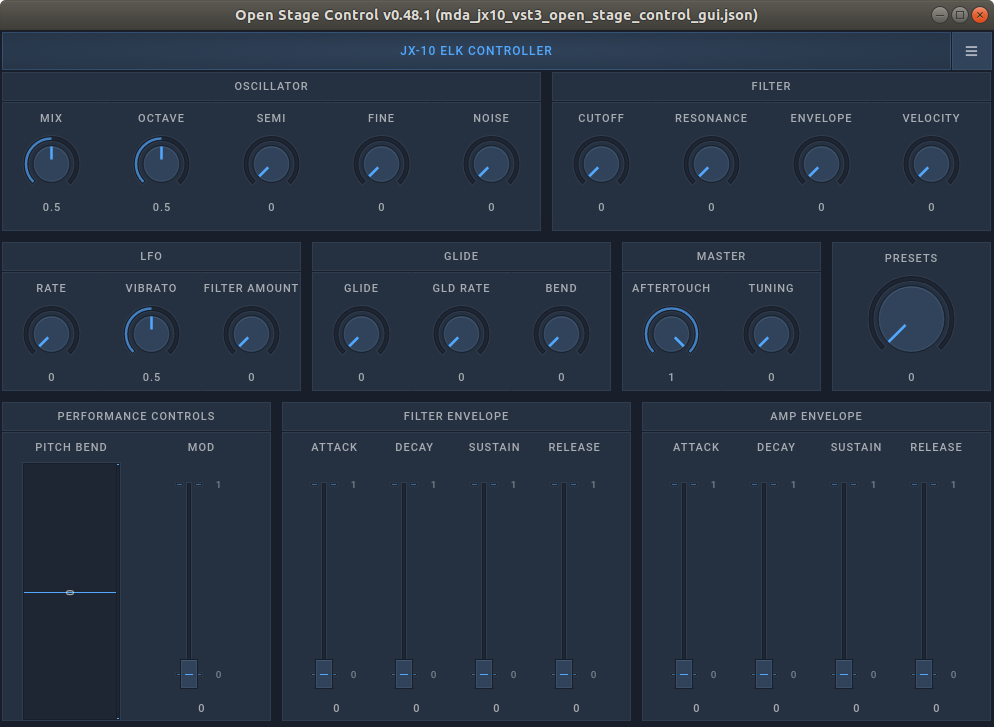Click the GLIDE knob
Viewport: 994px width, 727px height.
[x=361, y=333]
